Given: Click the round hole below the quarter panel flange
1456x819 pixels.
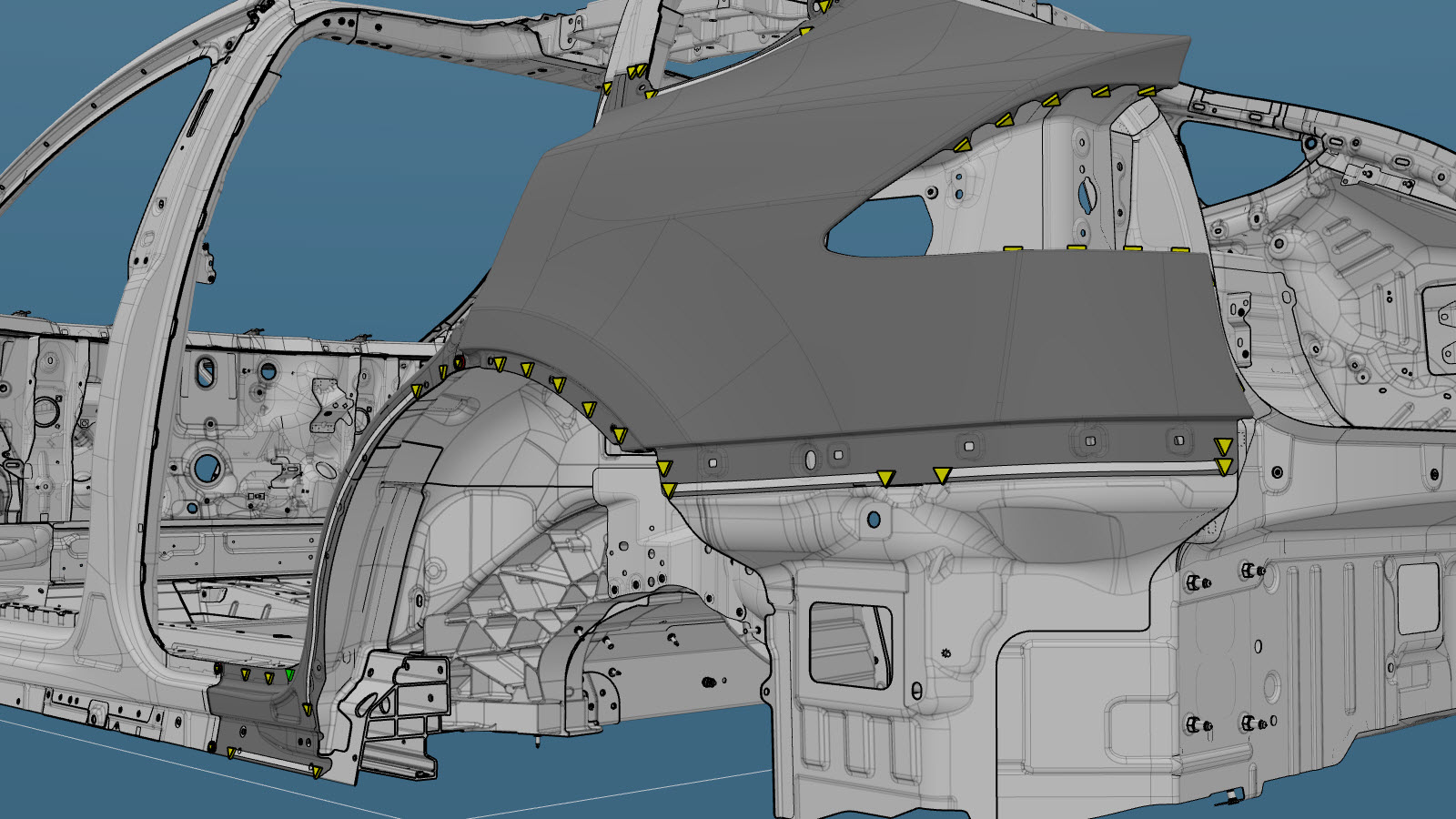Looking at the screenshot, I should [875, 520].
